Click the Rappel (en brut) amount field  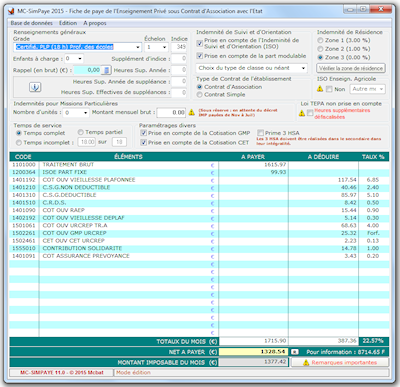click(88, 70)
